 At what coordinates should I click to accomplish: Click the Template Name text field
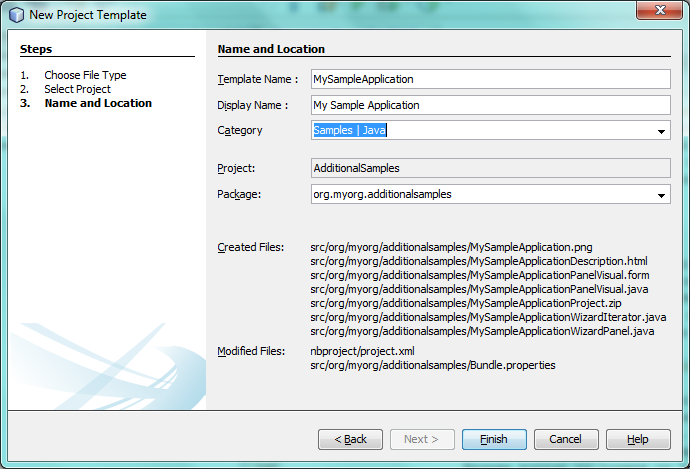(489, 79)
